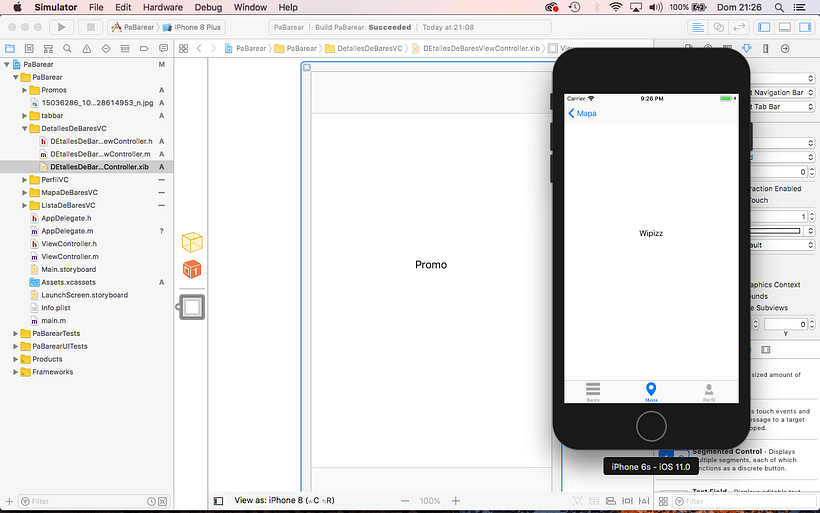Open the breakpoint navigator
Image resolution: width=820 pixels, height=513 pixels.
point(144,49)
